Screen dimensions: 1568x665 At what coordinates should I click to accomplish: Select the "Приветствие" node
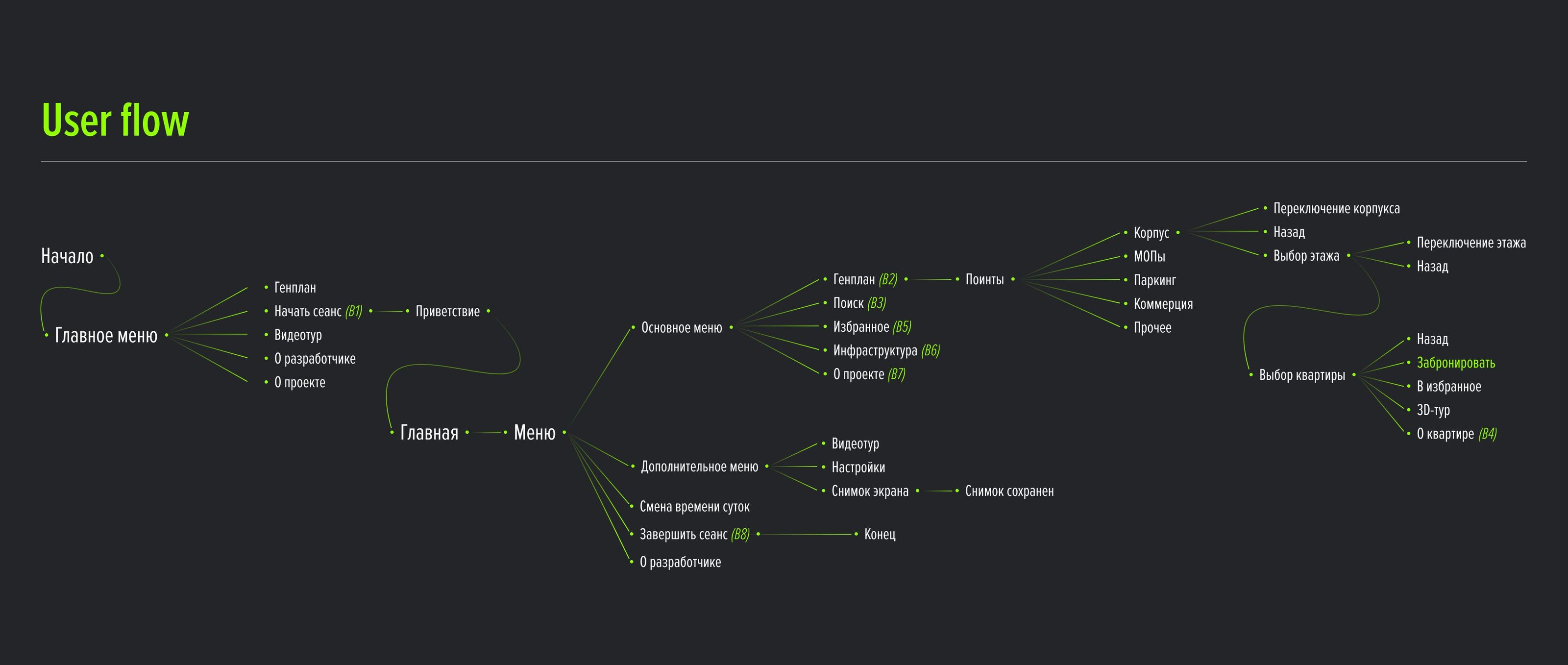click(x=447, y=312)
